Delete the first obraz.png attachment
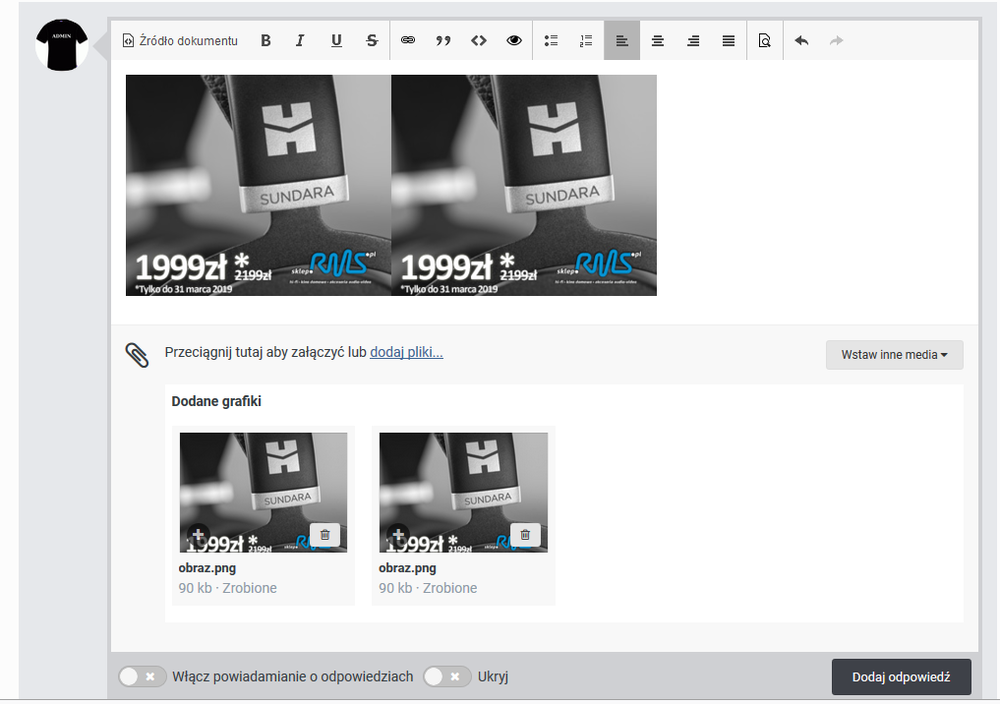1000x704 pixels. tap(324, 535)
